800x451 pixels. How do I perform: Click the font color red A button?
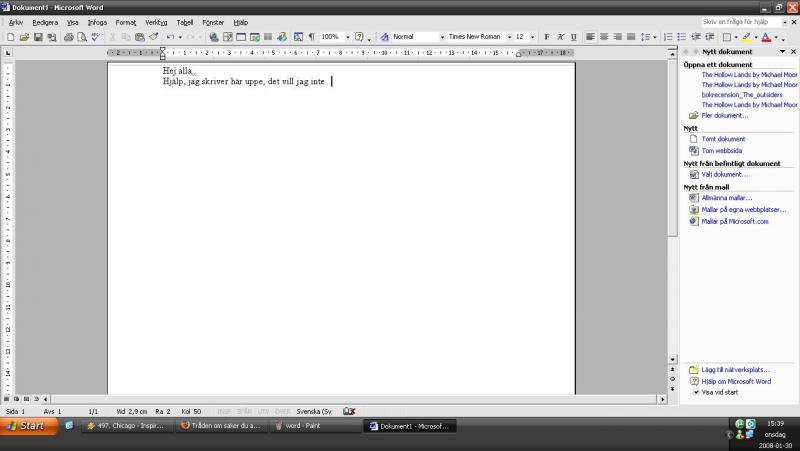(765, 37)
